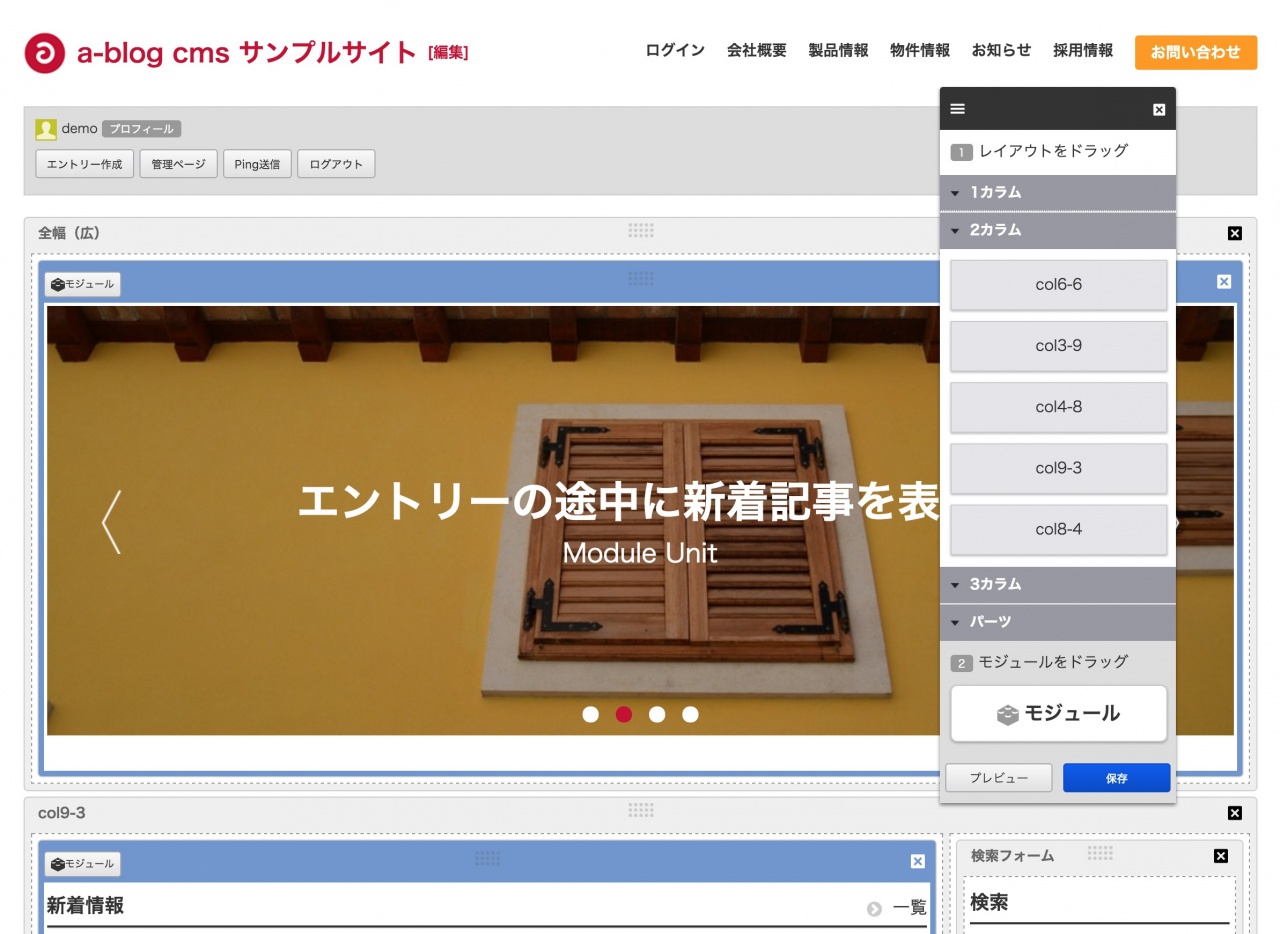Screen dimensions: 1280x934
Task: Open the 採用情報 navigation item
Action: click(1083, 51)
